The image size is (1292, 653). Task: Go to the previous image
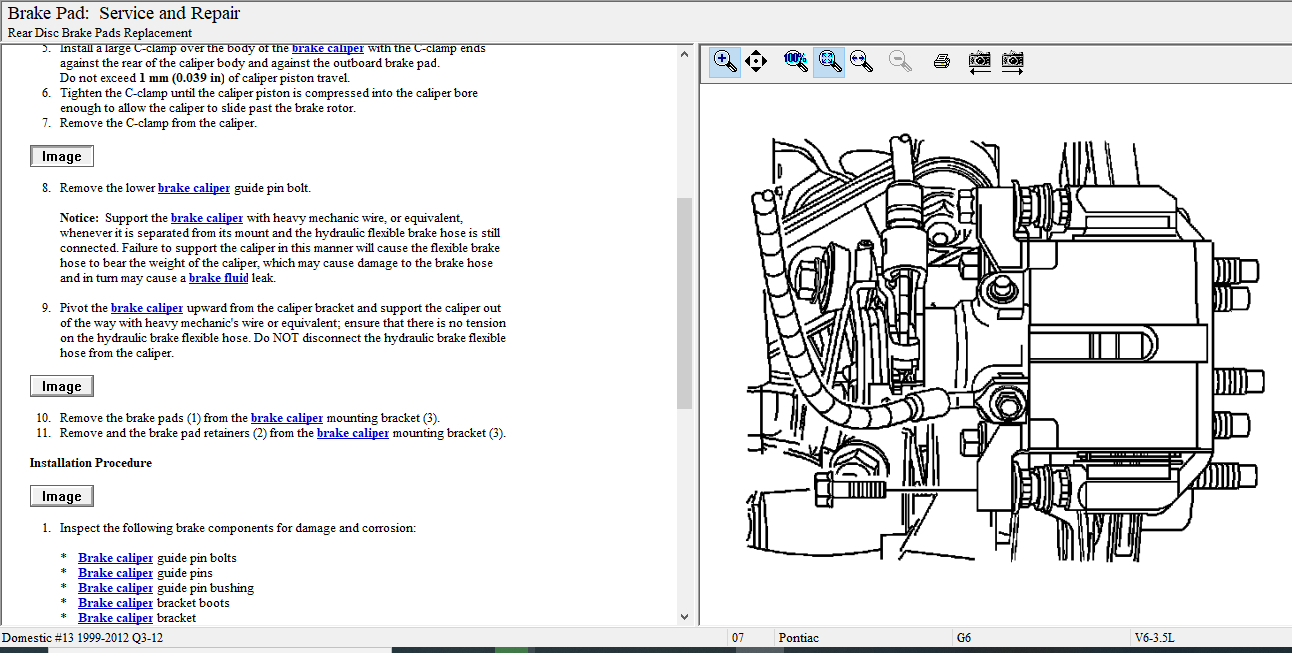coord(980,62)
